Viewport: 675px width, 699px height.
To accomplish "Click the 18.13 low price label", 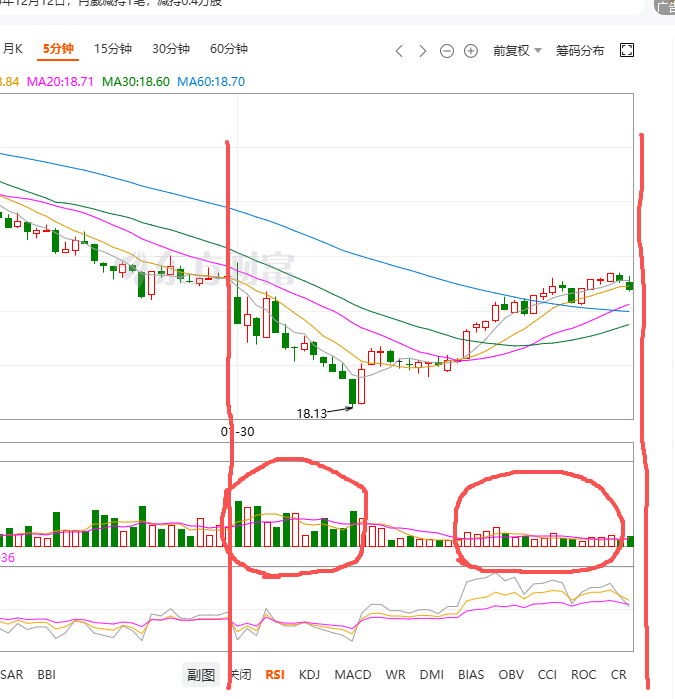I will (312, 414).
